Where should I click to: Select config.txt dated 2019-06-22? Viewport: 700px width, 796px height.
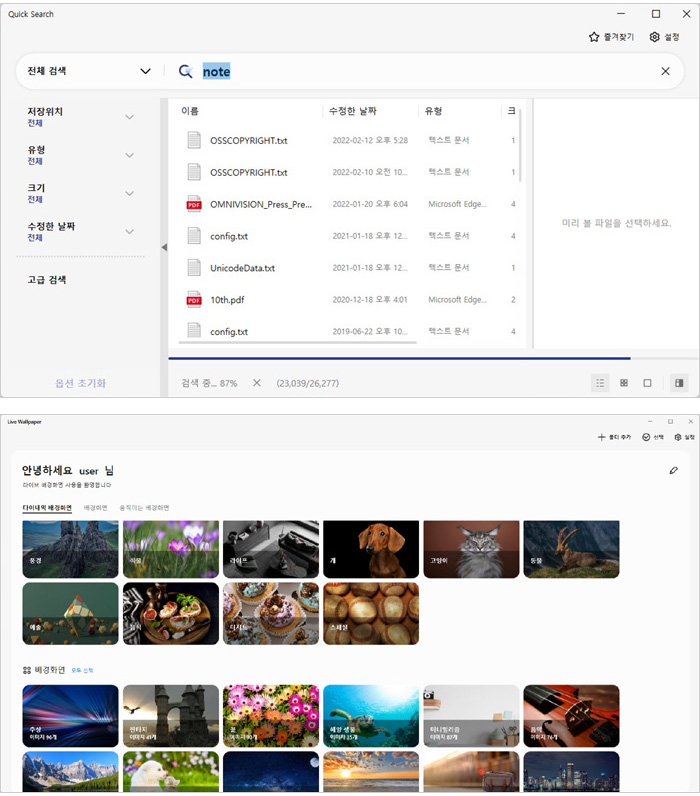[x=350, y=331]
